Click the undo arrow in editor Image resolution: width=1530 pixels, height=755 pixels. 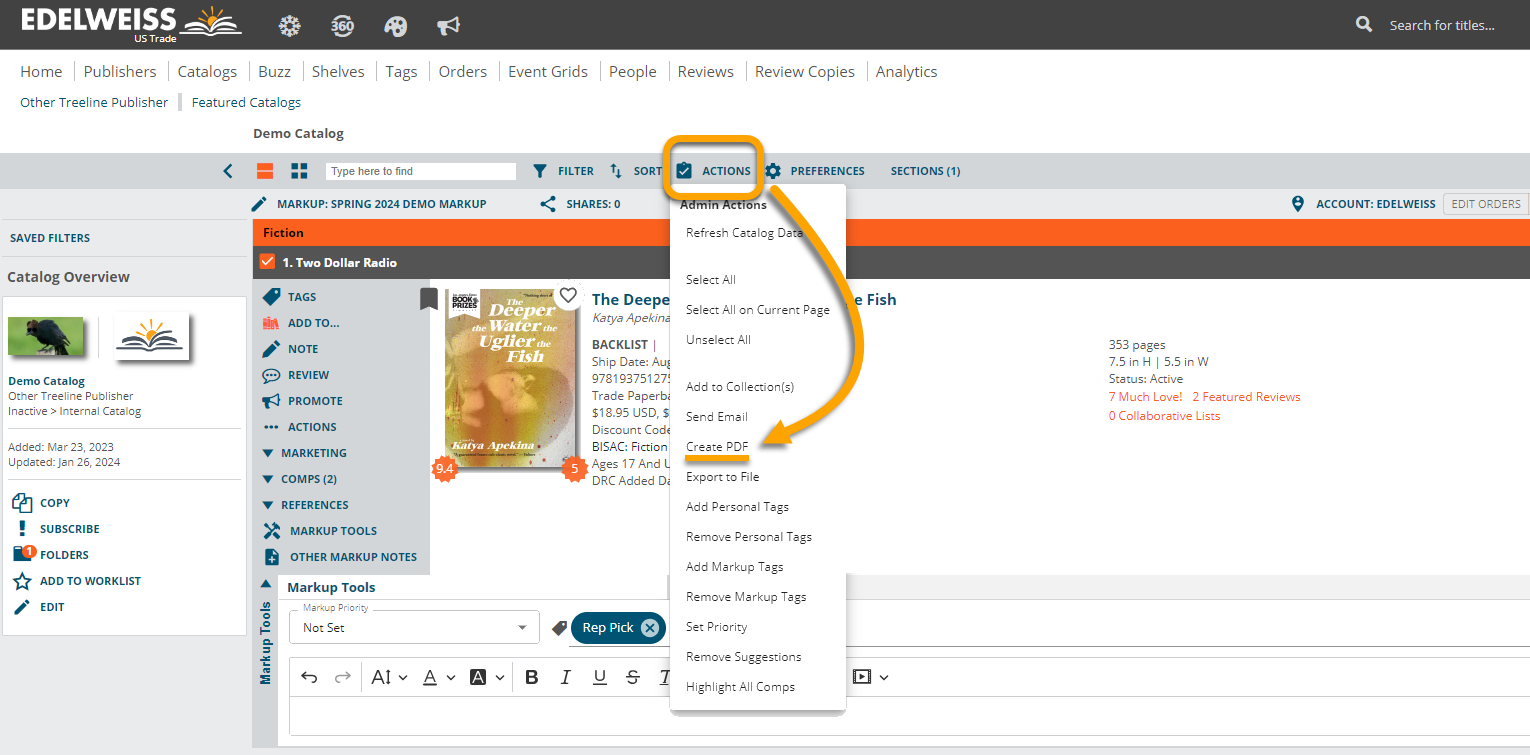pos(309,677)
